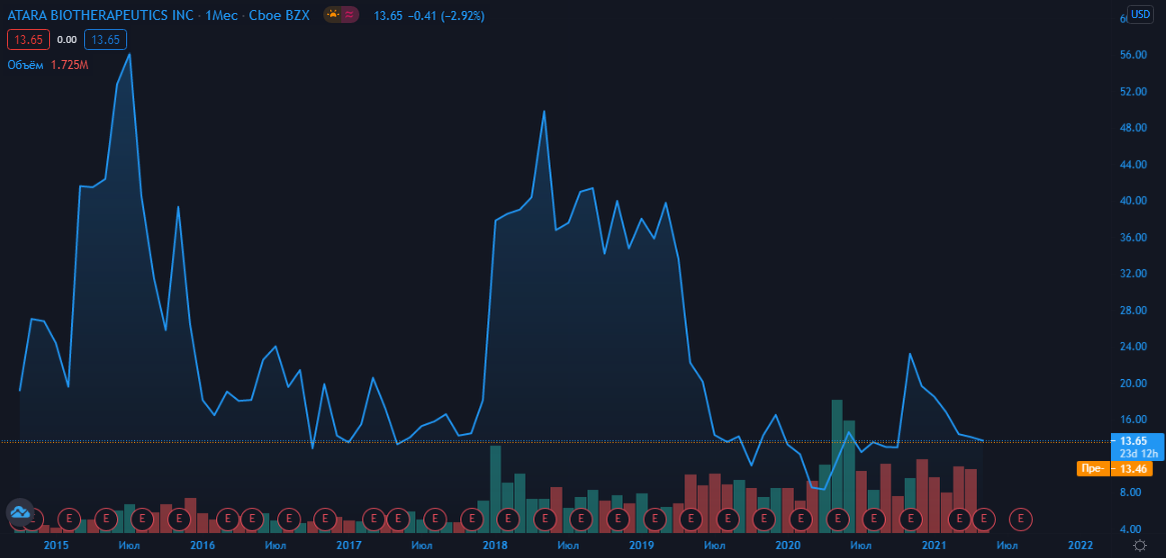Click the TradingView cloud logo badge
The image size is (1166, 558).
click(x=20, y=513)
